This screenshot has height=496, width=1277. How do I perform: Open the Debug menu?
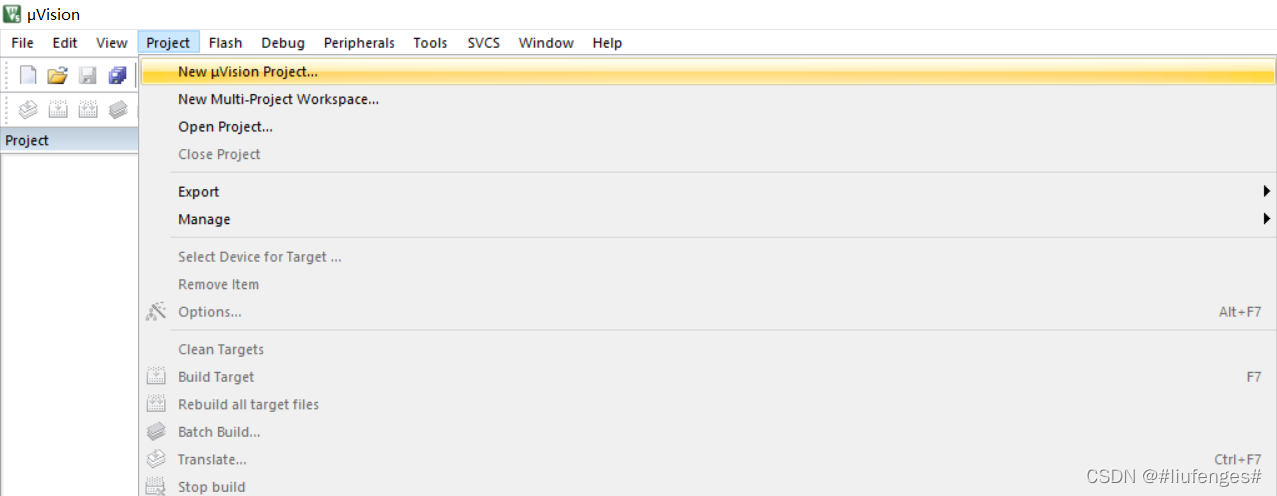pyautogui.click(x=283, y=43)
